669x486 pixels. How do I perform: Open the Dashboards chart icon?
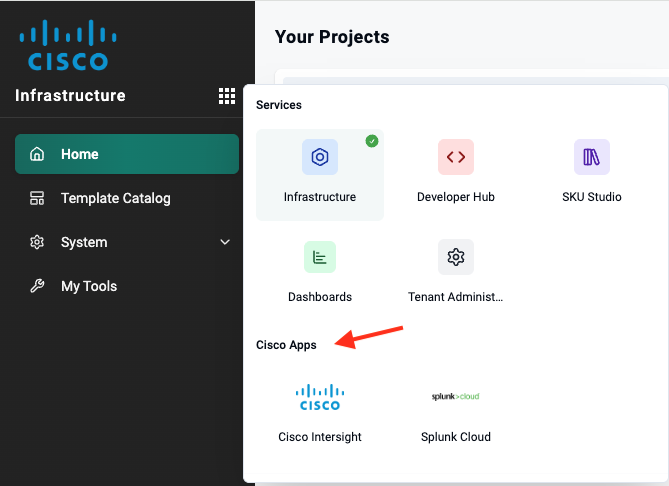pyautogui.click(x=320, y=257)
